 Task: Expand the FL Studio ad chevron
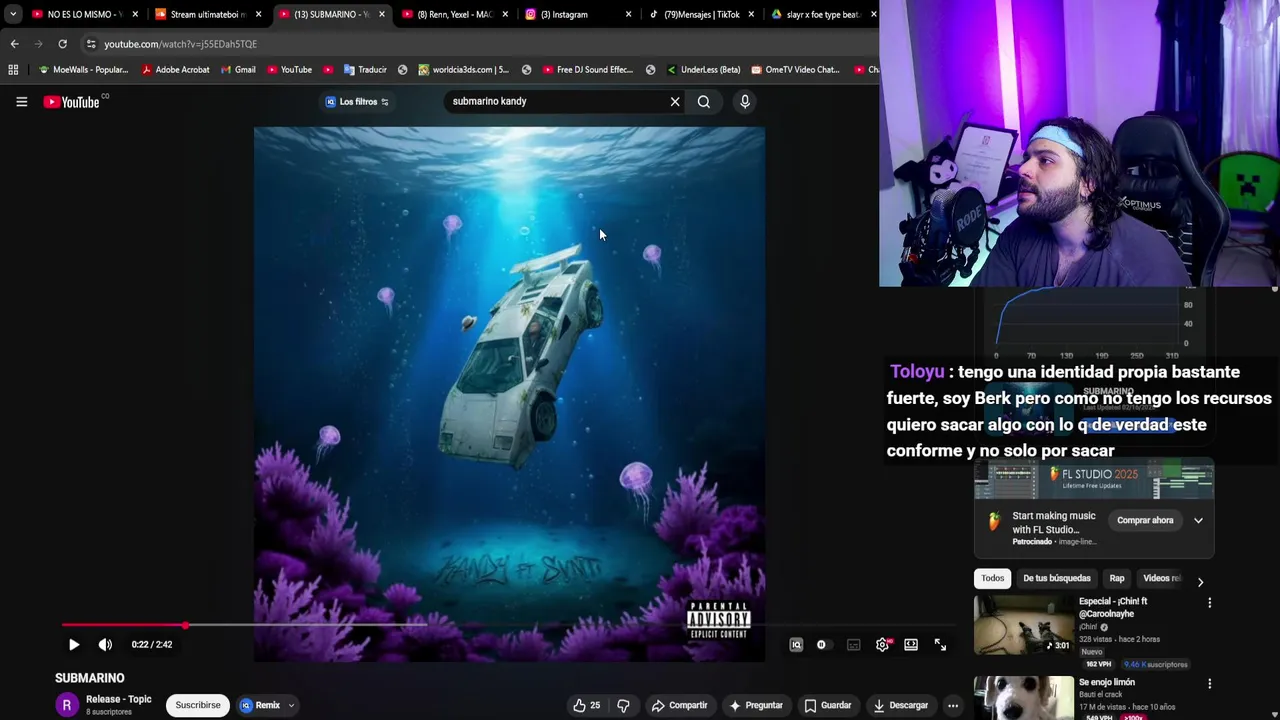tap(1198, 521)
